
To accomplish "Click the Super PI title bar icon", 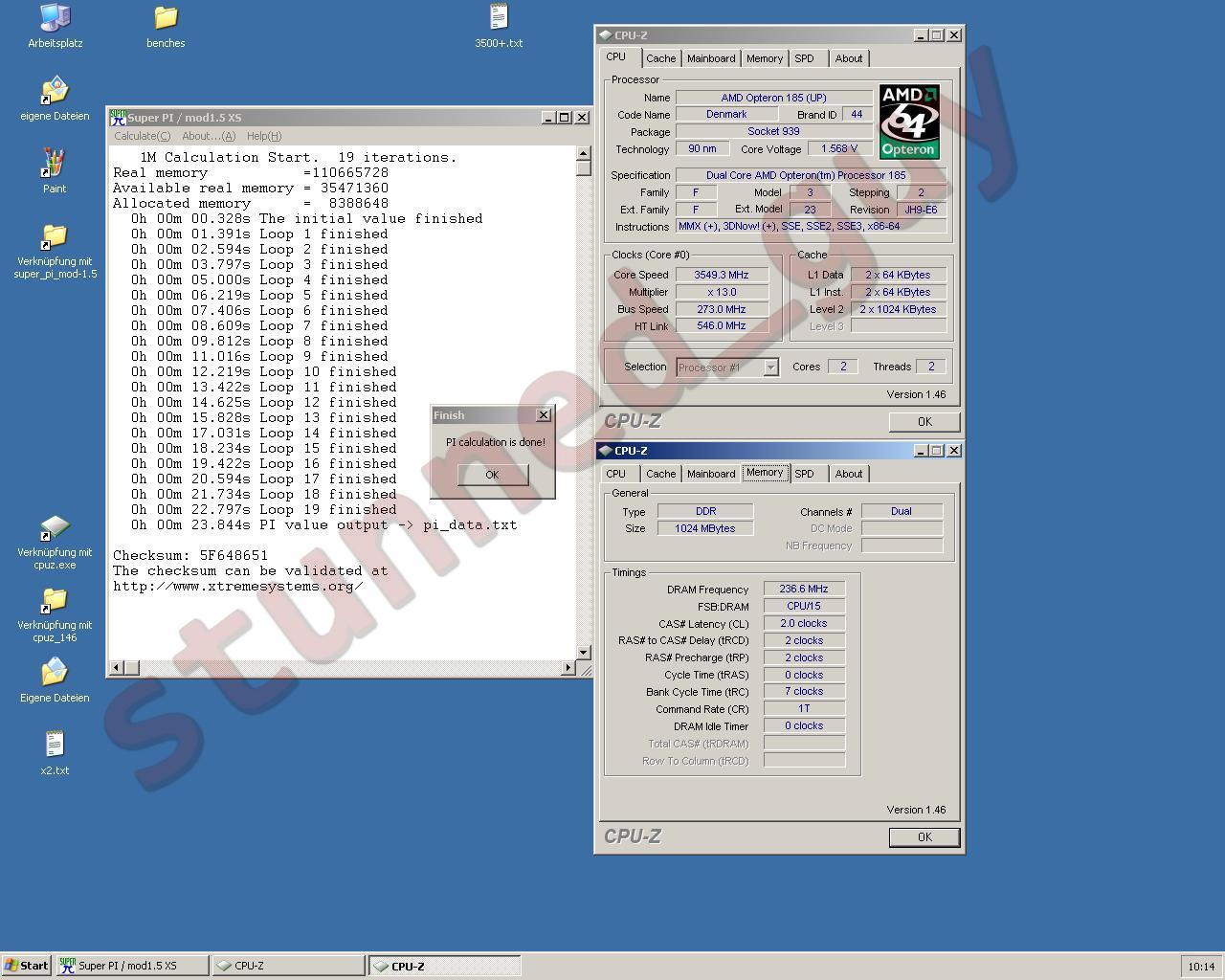I will click(x=118, y=118).
